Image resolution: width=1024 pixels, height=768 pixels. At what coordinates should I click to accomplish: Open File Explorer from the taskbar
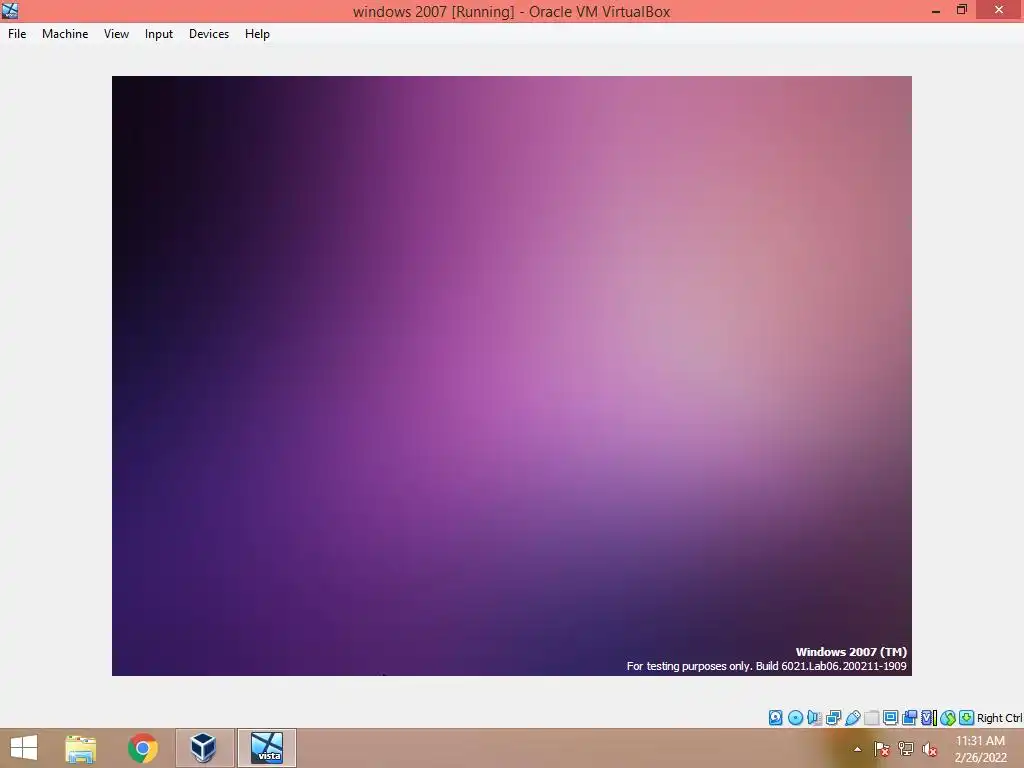click(80, 748)
